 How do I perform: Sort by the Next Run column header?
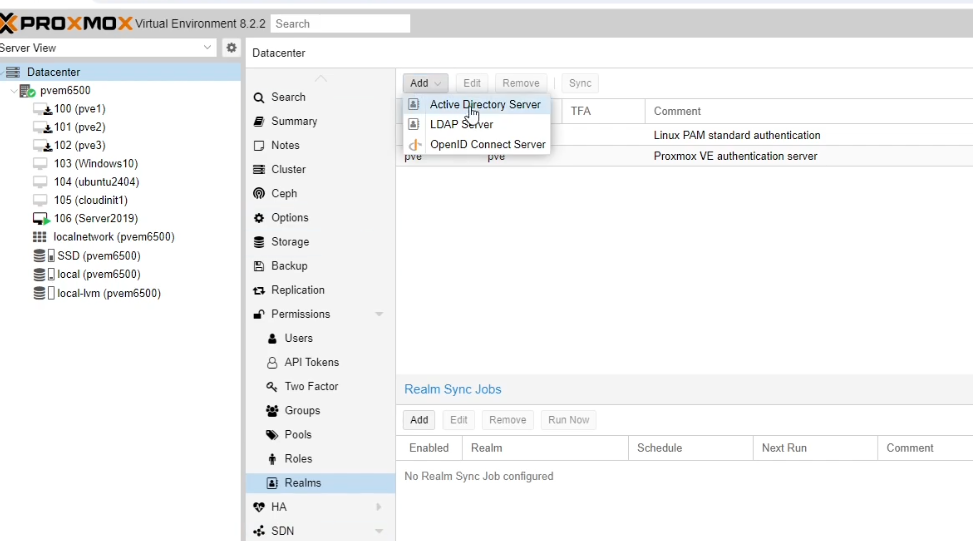click(x=815, y=448)
